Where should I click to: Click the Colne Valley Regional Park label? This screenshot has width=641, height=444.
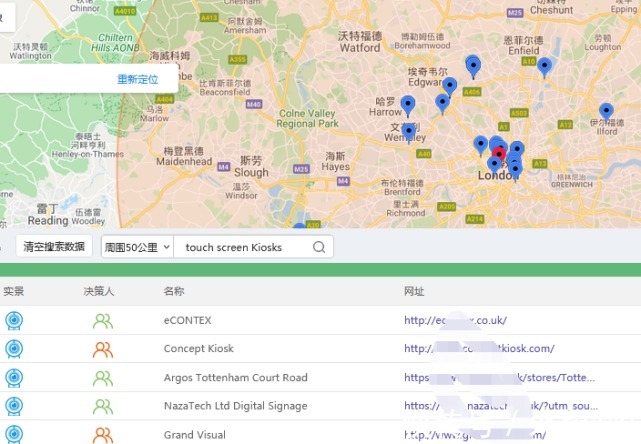[307, 119]
